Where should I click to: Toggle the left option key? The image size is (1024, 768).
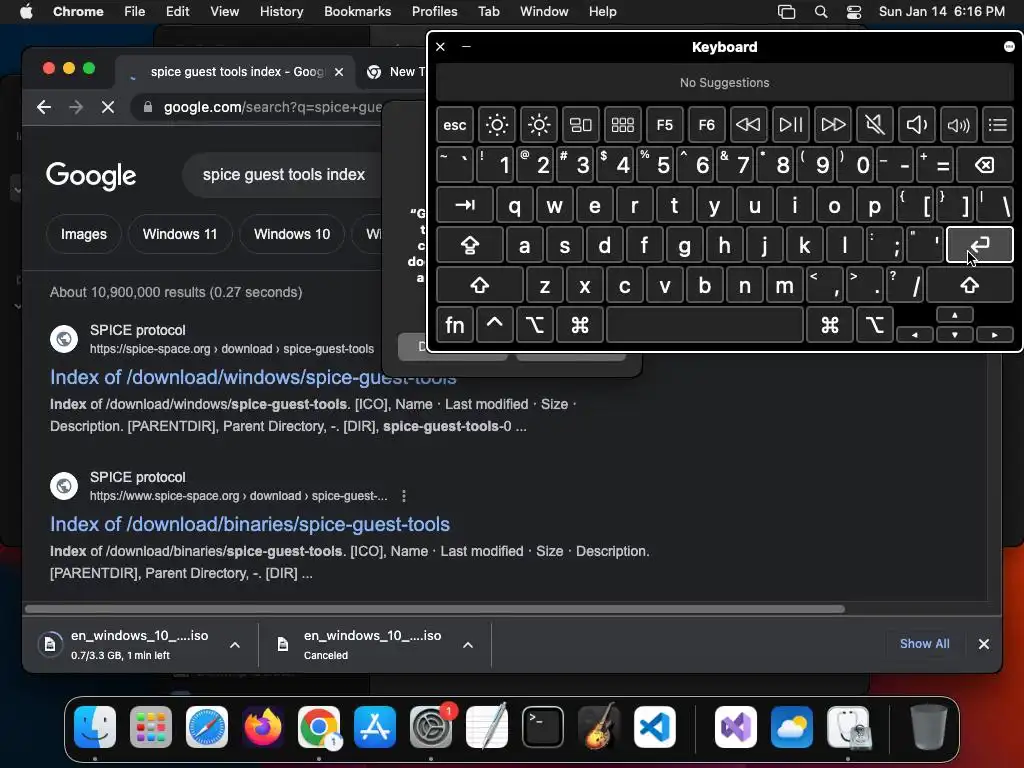pos(535,325)
